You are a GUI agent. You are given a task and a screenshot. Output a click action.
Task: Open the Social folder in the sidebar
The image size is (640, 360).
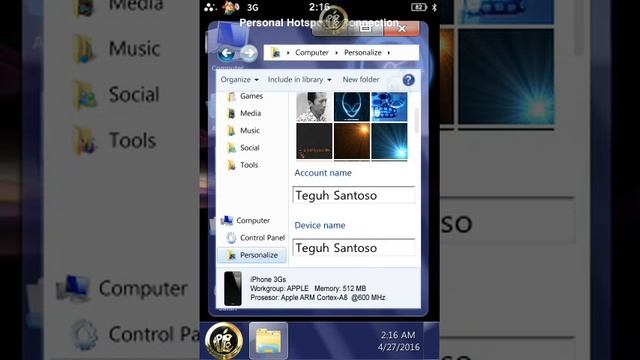coord(249,148)
